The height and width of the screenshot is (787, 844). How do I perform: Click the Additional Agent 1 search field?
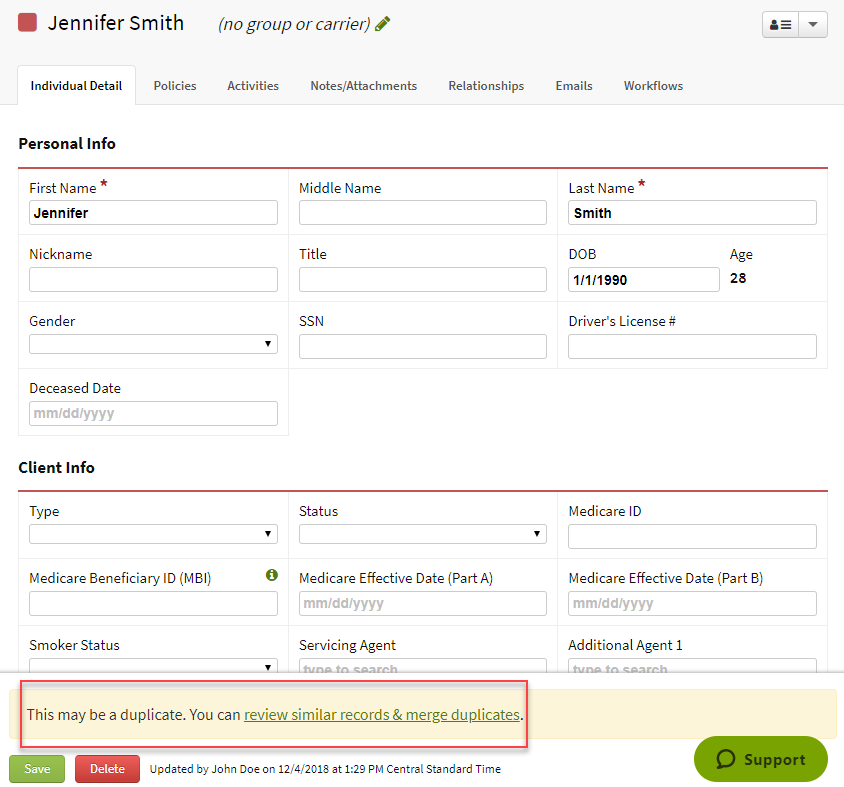(x=692, y=666)
